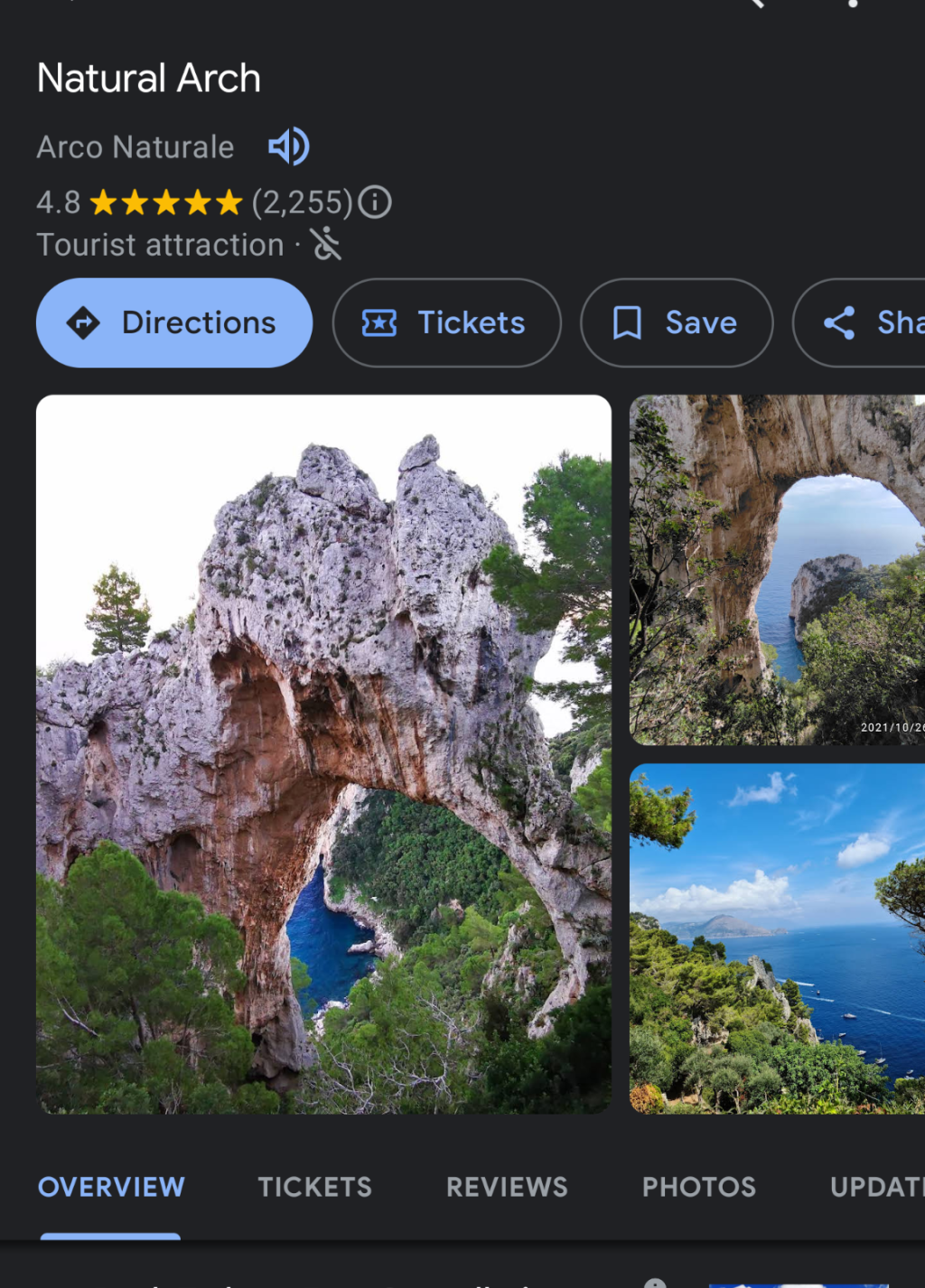Screen dimensions: 925x1288
Task: Tap the Natural Arch title heading
Action: (149, 79)
